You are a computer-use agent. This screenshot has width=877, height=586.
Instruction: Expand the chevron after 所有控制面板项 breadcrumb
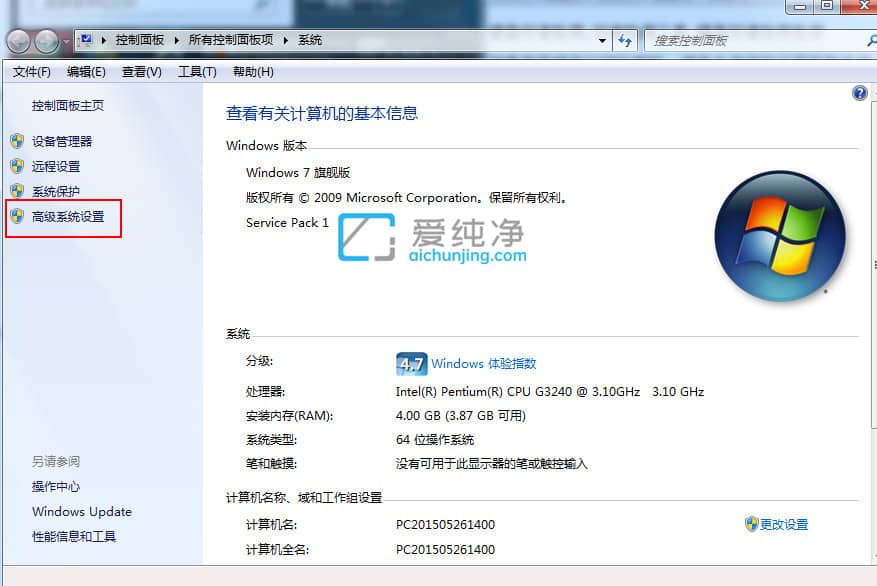[285, 41]
